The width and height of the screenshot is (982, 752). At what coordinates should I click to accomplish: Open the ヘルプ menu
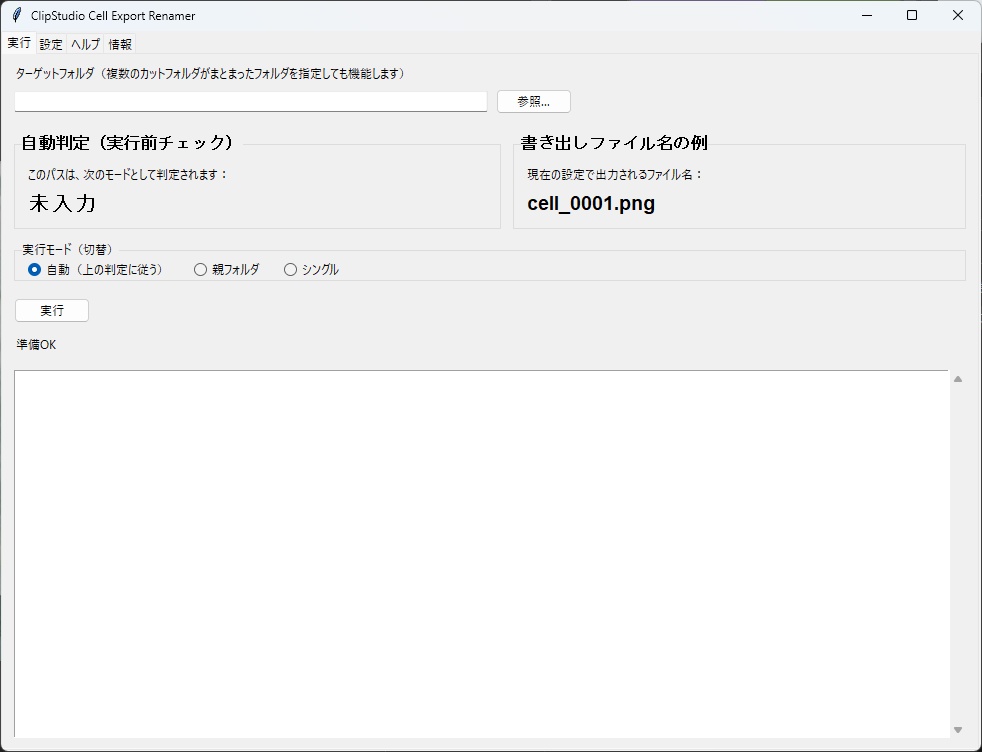pyautogui.click(x=85, y=44)
